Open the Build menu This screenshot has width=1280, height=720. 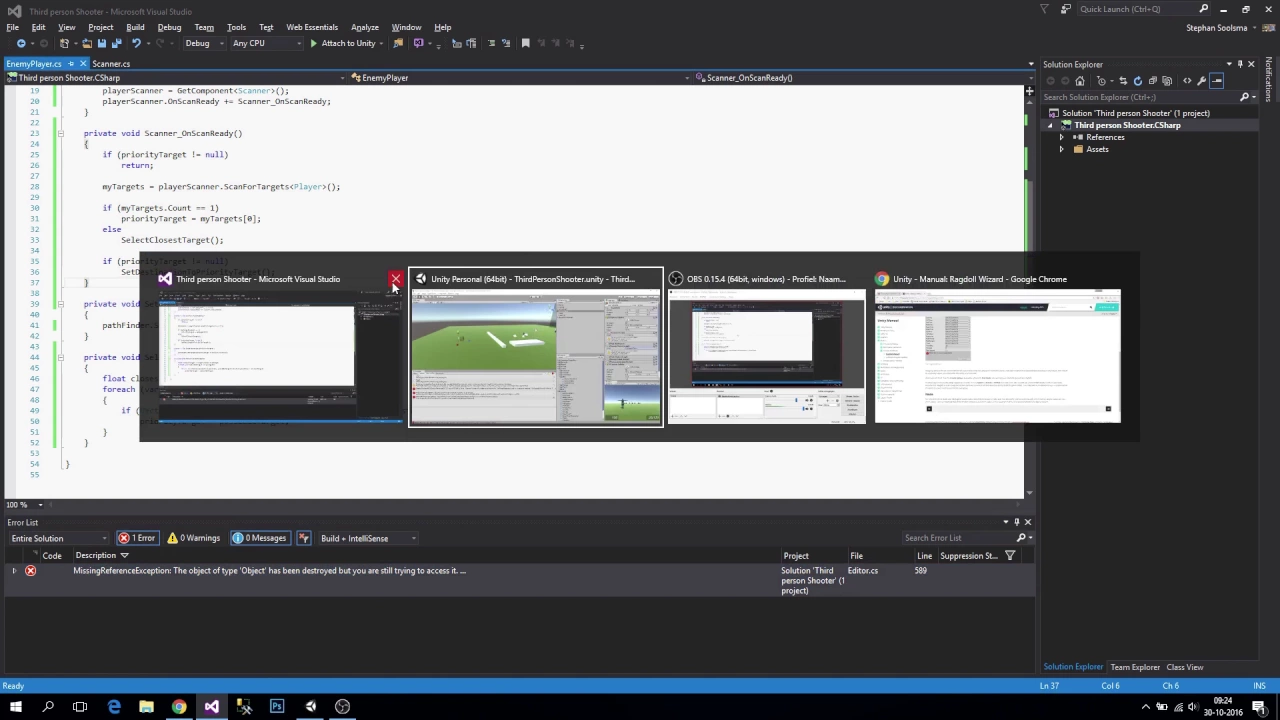[x=135, y=27]
